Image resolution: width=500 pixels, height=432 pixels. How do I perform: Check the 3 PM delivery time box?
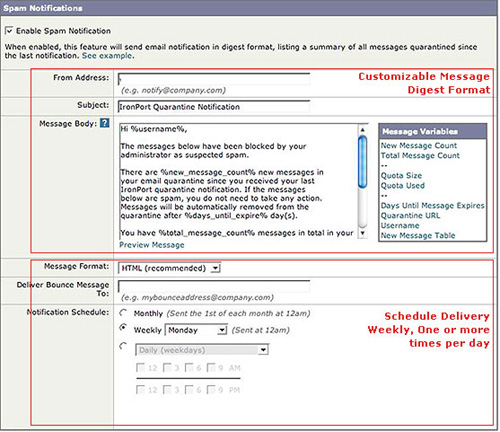(x=167, y=390)
